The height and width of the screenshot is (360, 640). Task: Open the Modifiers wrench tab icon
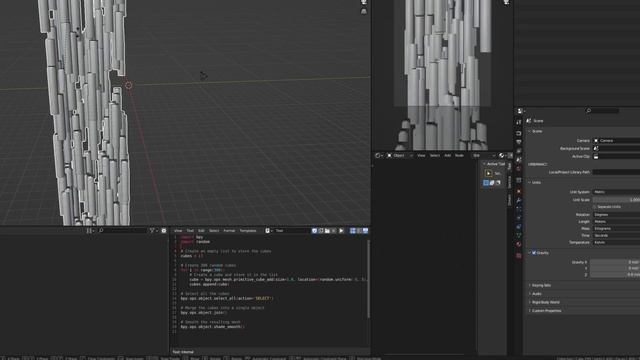click(x=519, y=200)
